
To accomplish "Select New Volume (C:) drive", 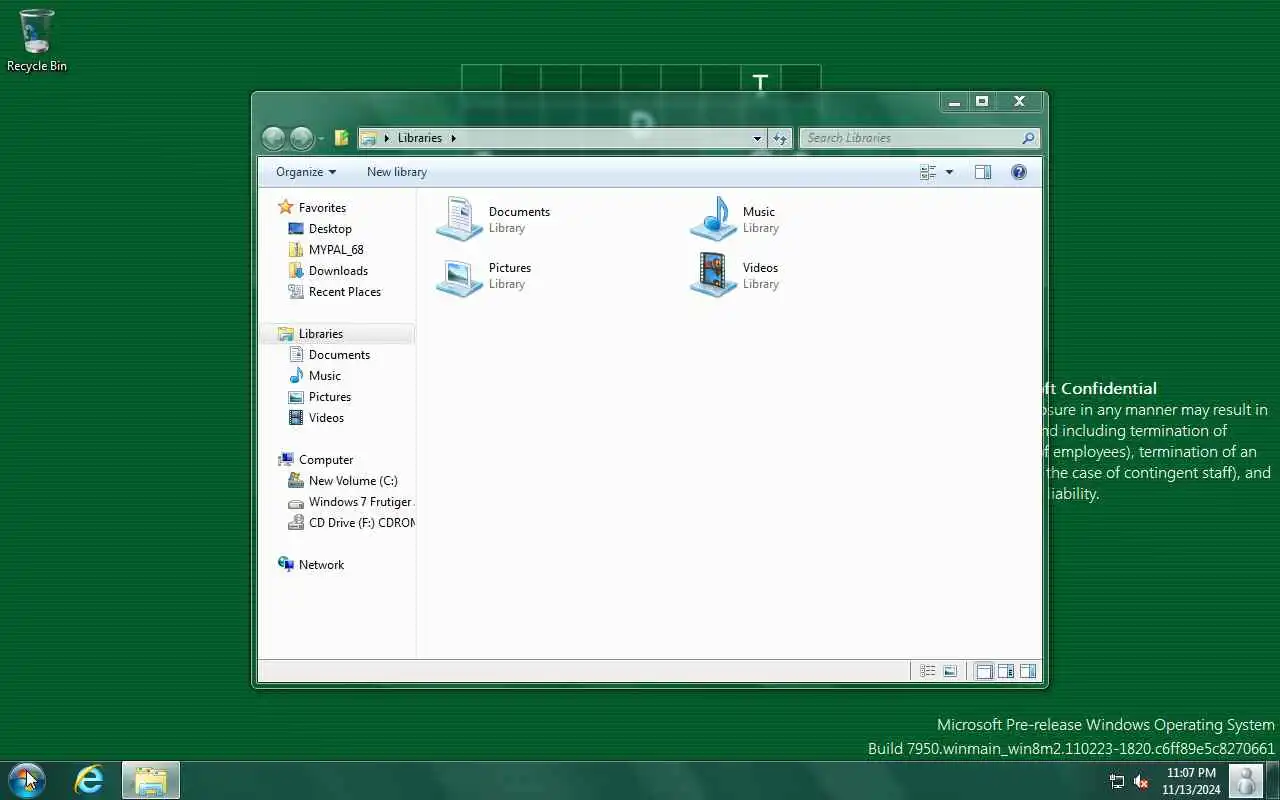I will click(x=343, y=480).
